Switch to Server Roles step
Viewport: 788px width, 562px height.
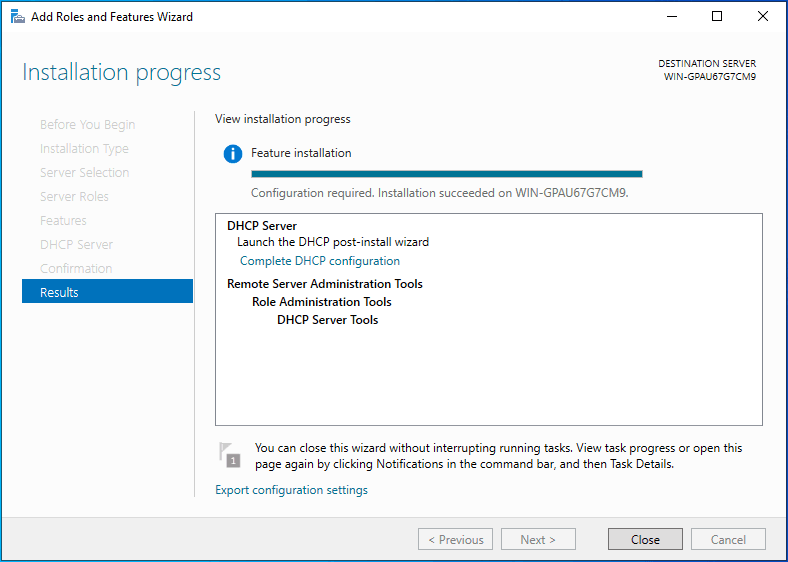(x=74, y=197)
